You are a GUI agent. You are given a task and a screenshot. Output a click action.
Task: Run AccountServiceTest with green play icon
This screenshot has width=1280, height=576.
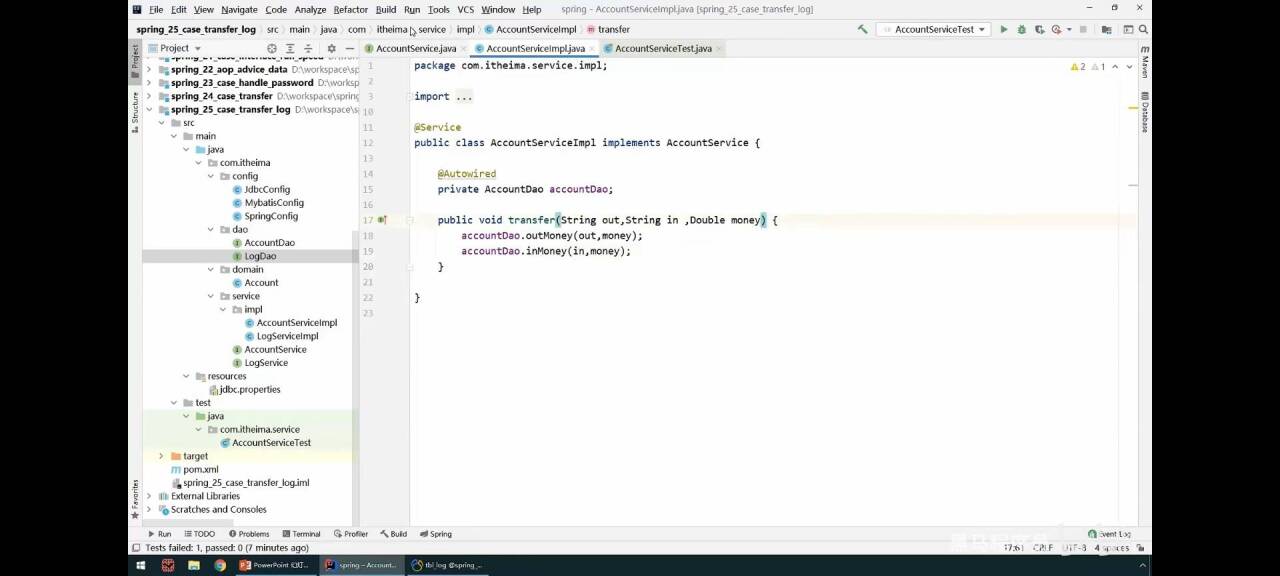[1004, 30]
